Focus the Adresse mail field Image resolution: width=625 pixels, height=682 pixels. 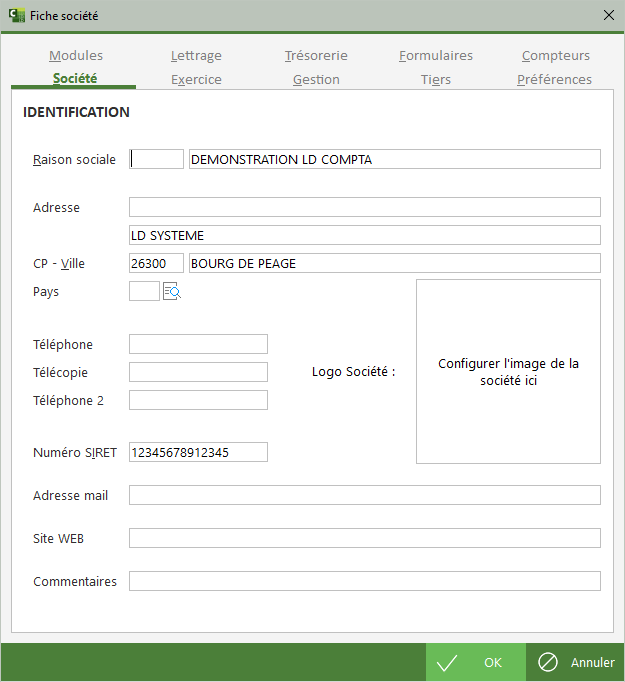point(364,495)
